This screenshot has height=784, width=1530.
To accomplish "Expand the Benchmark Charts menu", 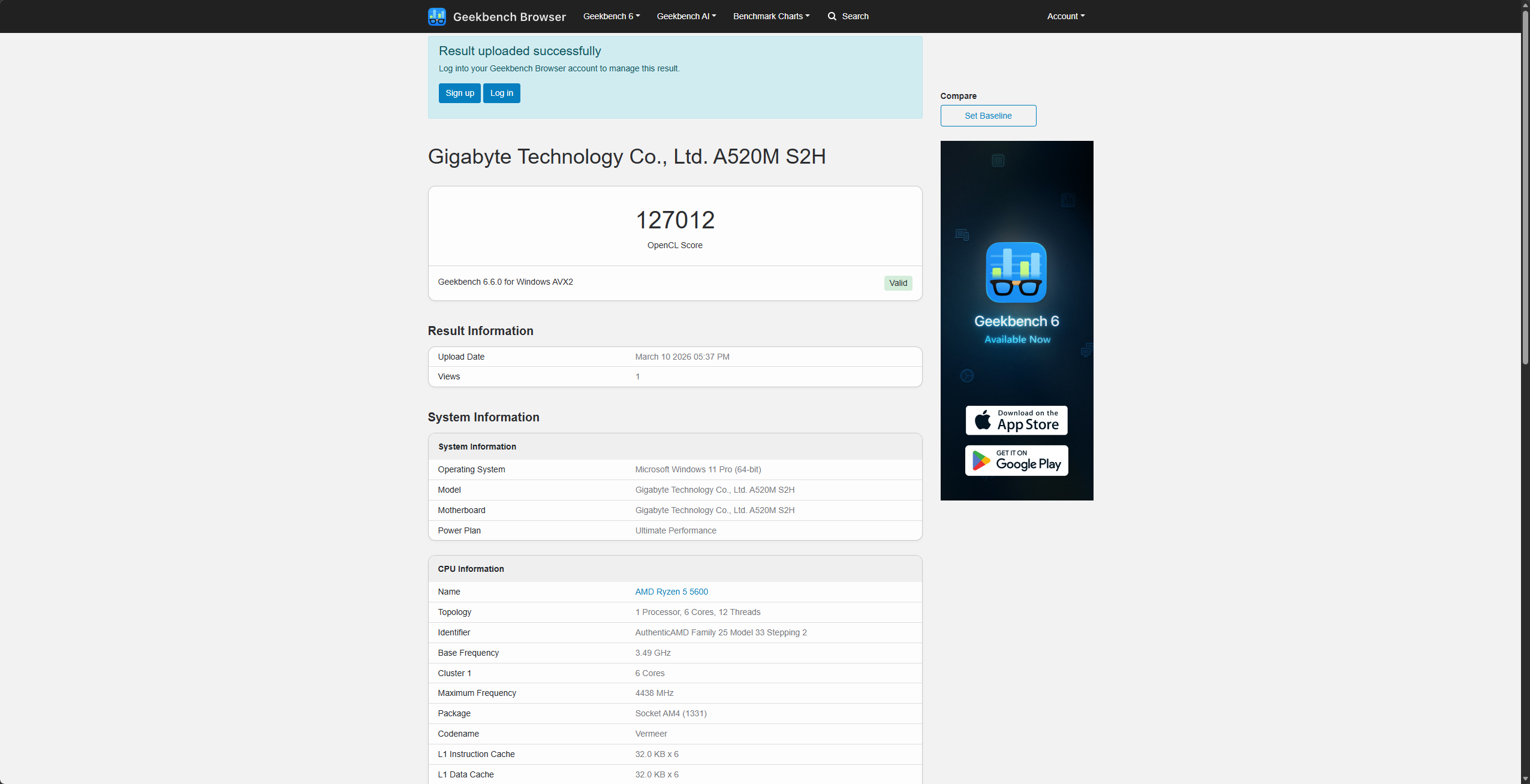I will click(x=770, y=16).
